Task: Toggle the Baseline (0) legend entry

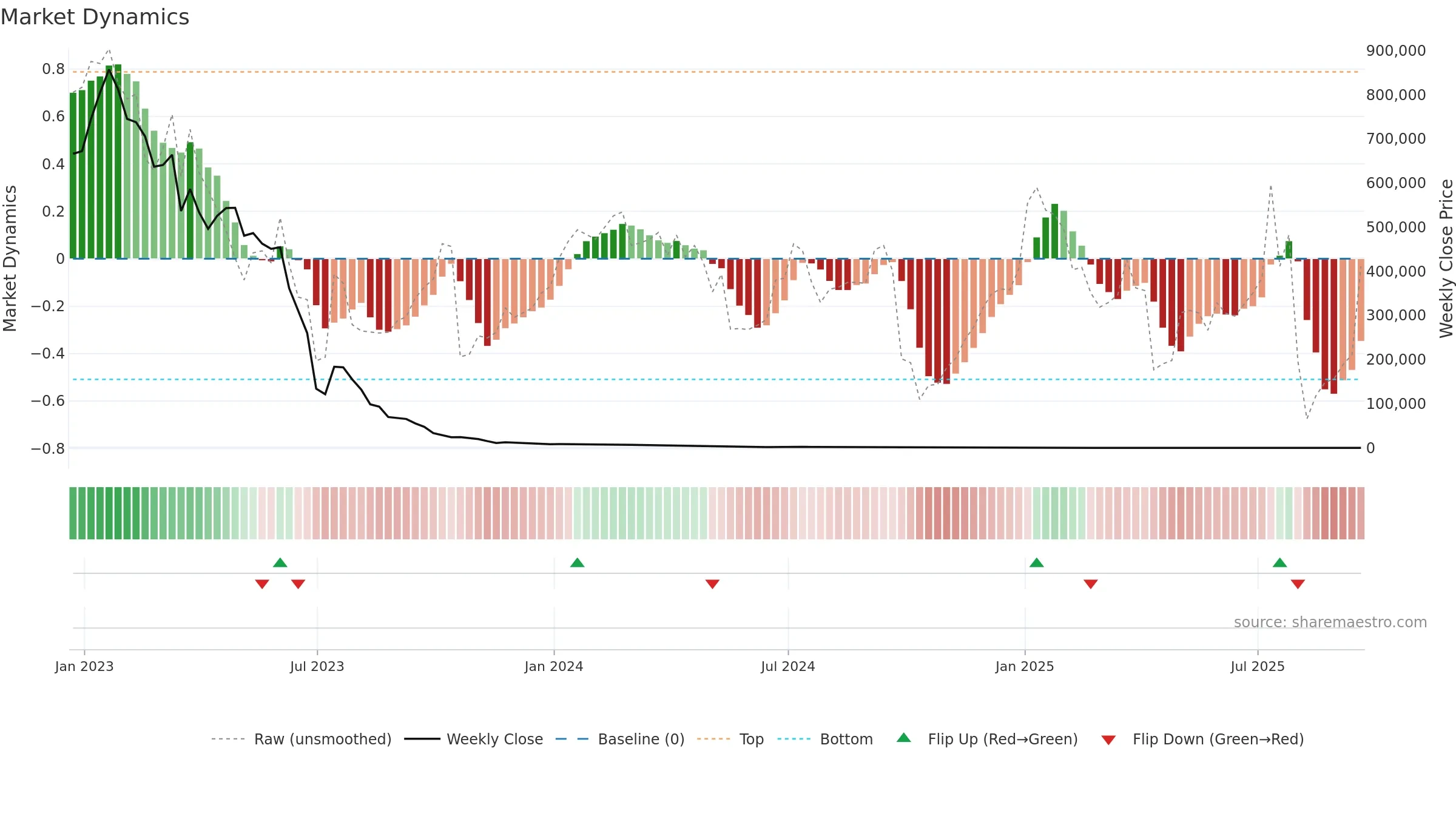Action: [620, 739]
